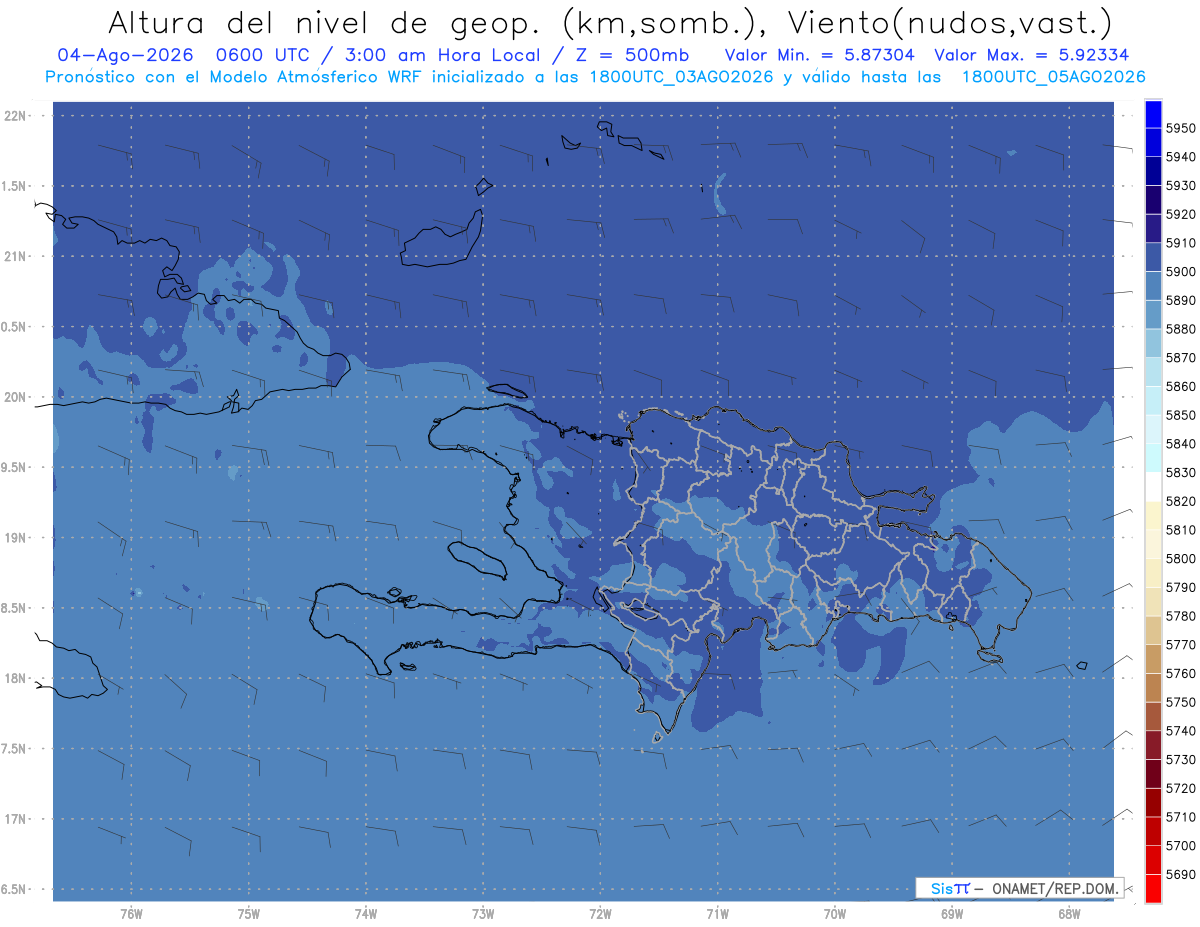The image size is (1200, 927).
Task: Click the "5950" legend value
Action: [x=1180, y=128]
